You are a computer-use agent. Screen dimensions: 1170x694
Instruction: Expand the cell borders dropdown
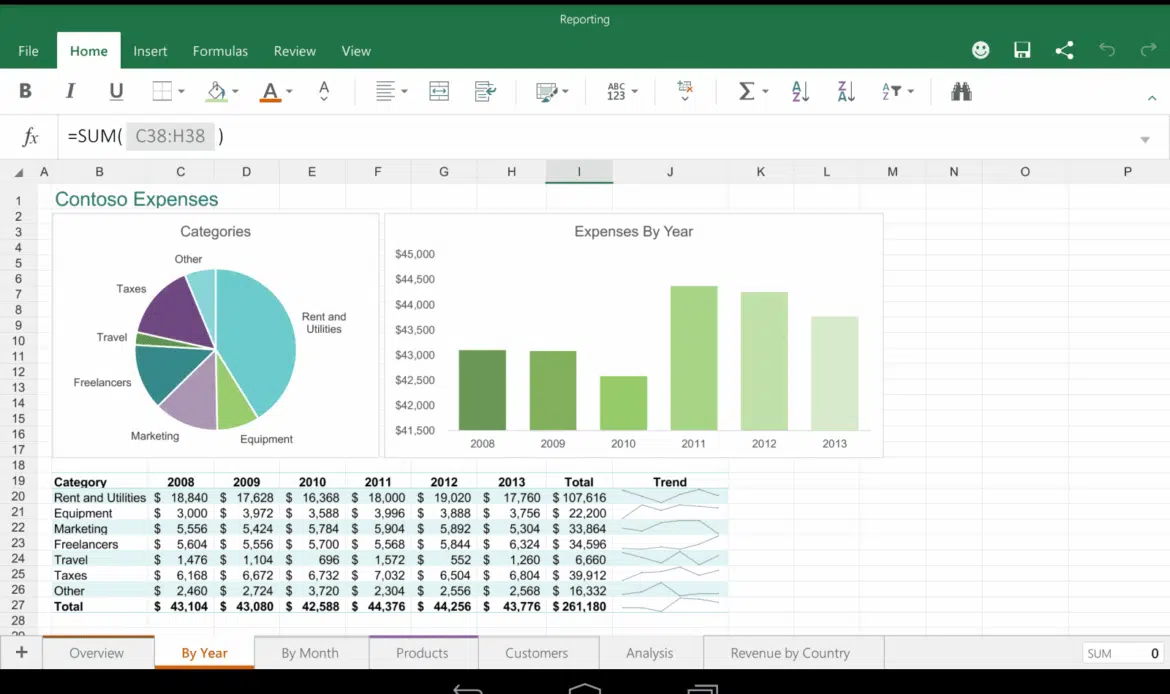pos(181,92)
